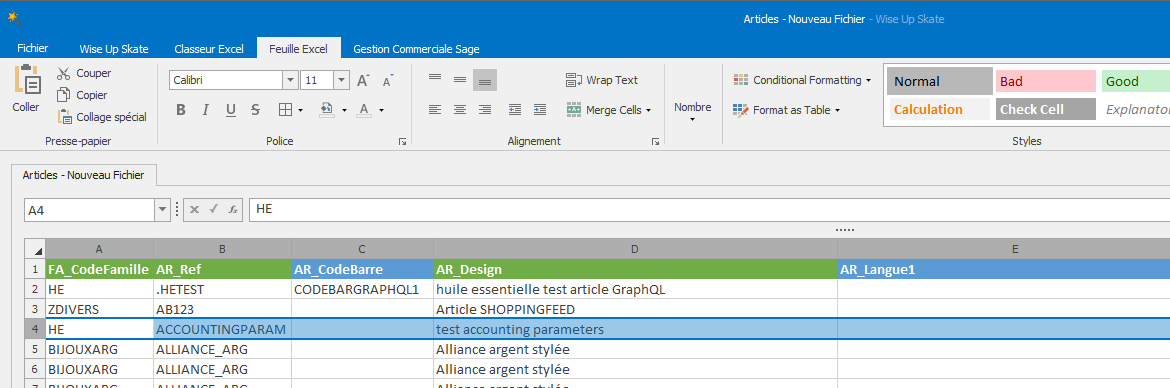Apply cell borders icon
1170x388 pixels.
(x=285, y=110)
